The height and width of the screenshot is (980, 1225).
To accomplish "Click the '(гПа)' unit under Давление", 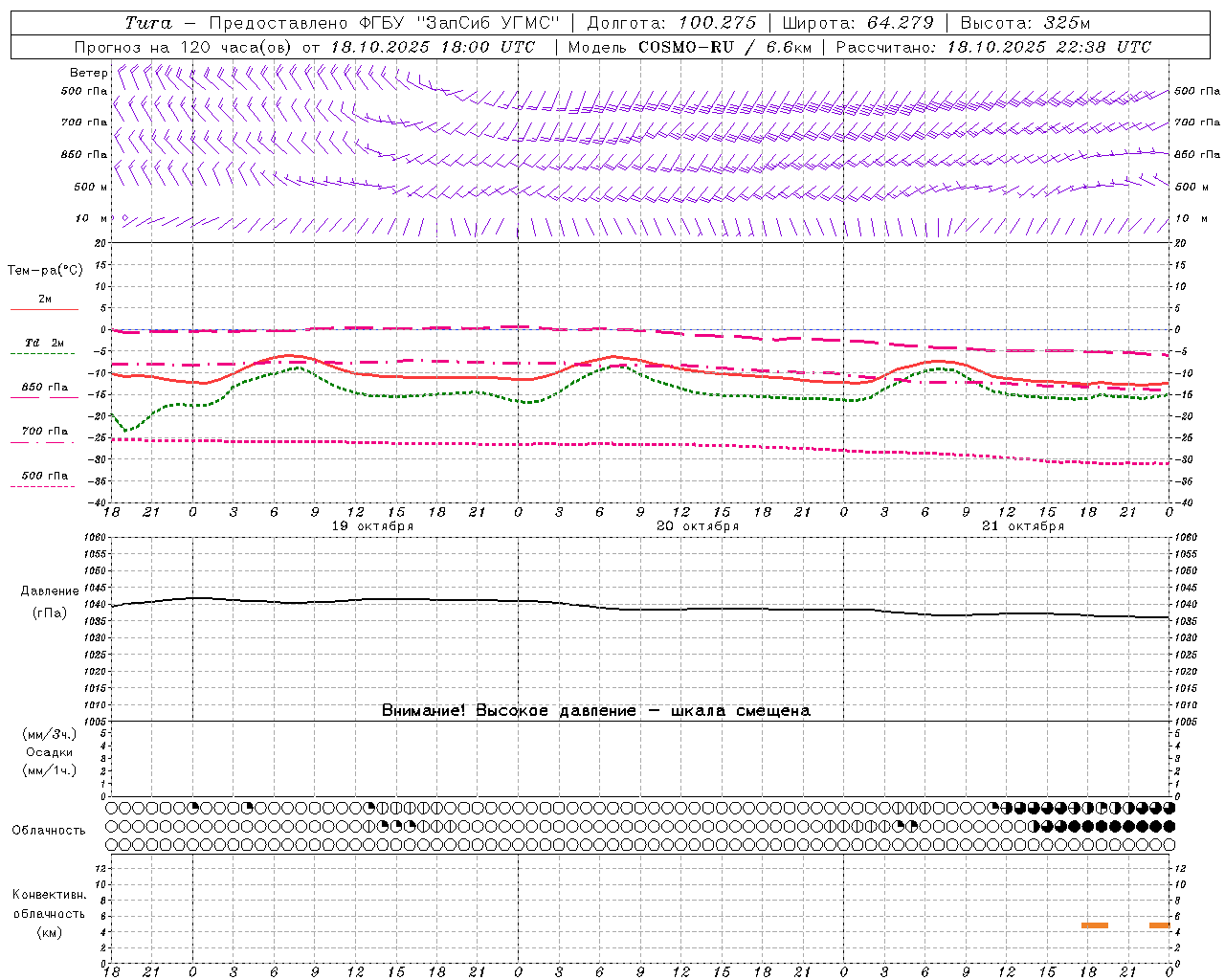I will [x=50, y=613].
